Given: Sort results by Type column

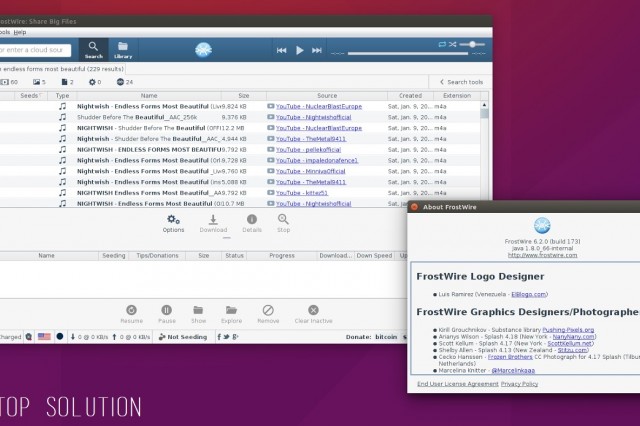Looking at the screenshot, I should pos(62,95).
